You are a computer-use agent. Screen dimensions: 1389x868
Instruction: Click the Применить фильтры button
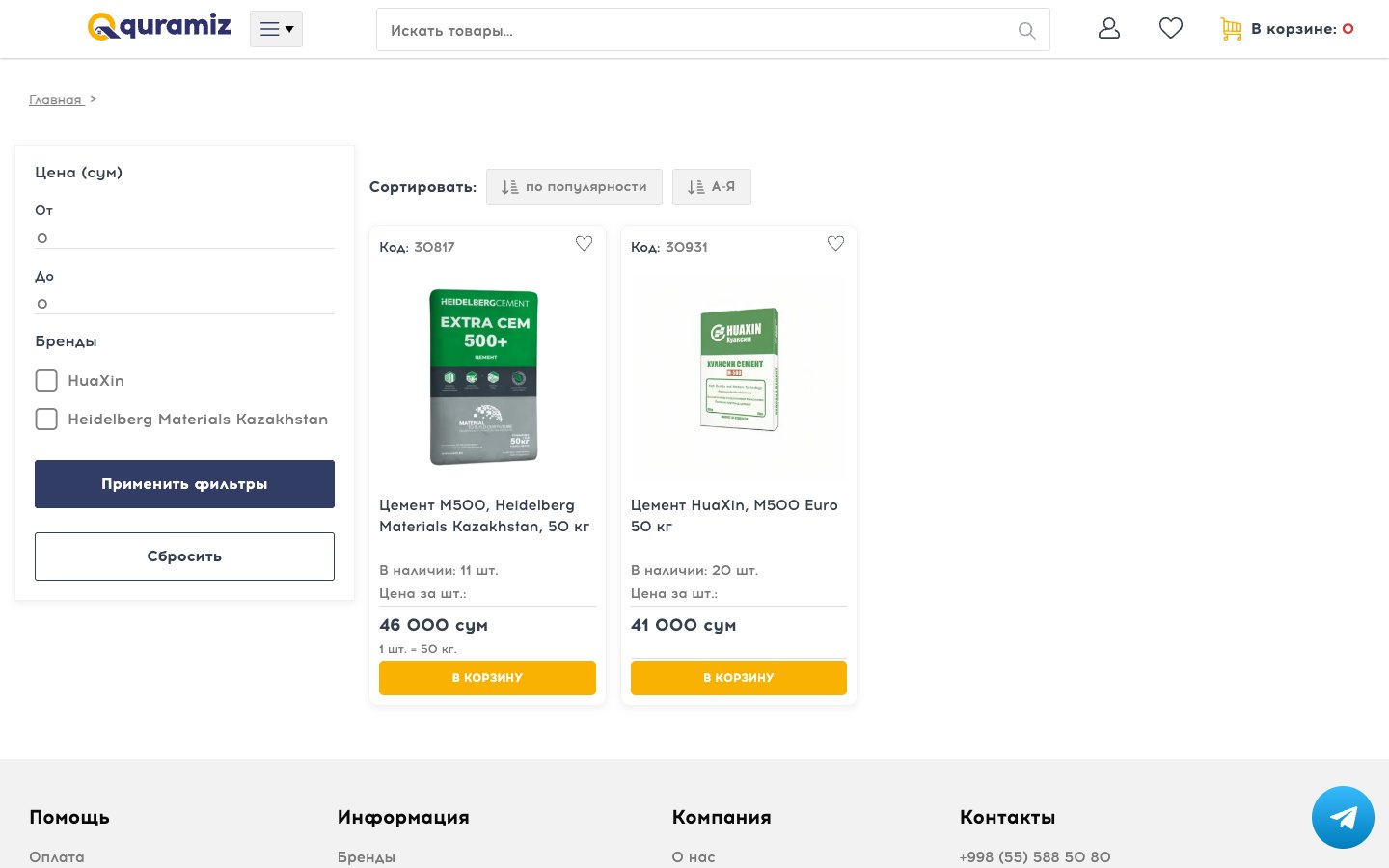click(184, 484)
